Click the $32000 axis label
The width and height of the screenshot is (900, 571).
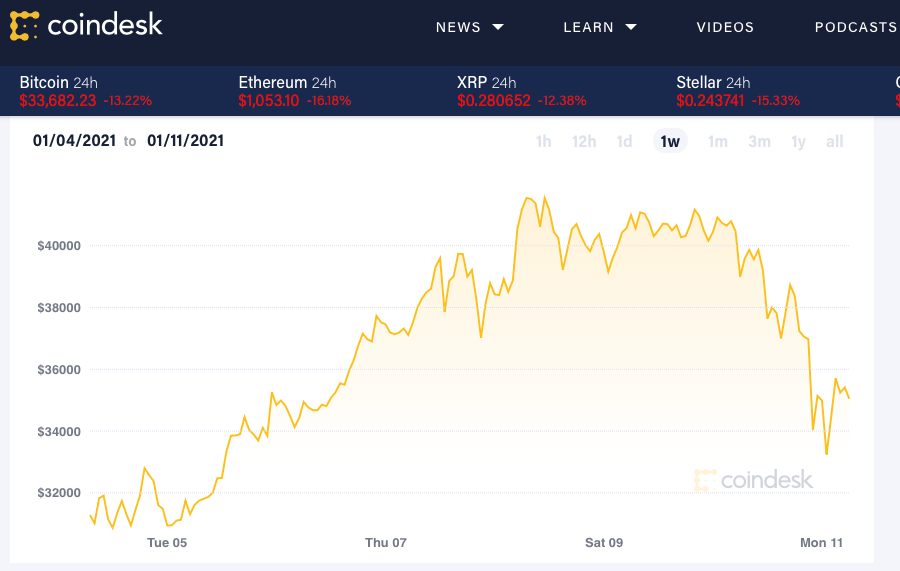click(59, 492)
